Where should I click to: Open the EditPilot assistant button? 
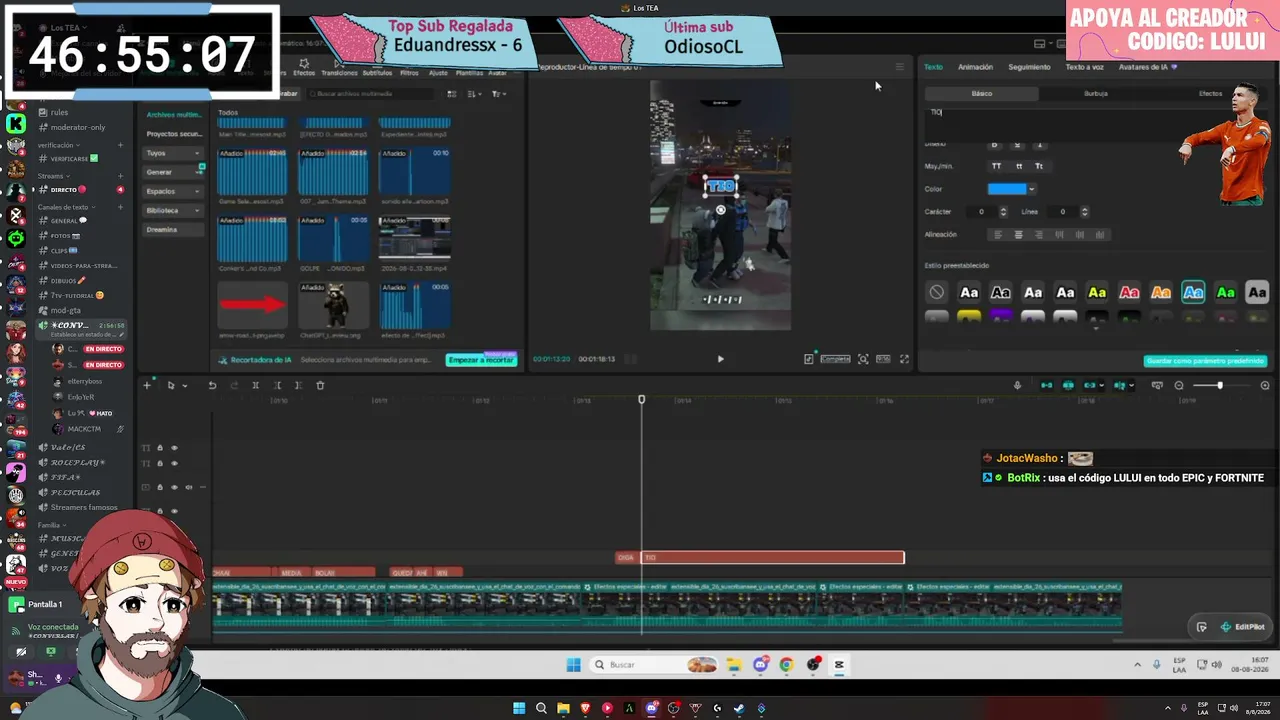(1243, 627)
